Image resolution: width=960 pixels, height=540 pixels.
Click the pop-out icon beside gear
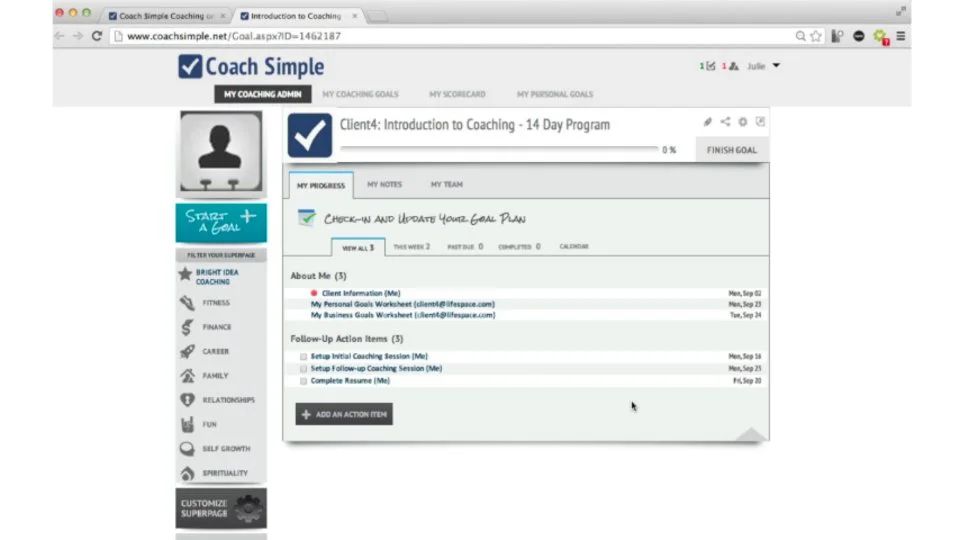tap(760, 122)
